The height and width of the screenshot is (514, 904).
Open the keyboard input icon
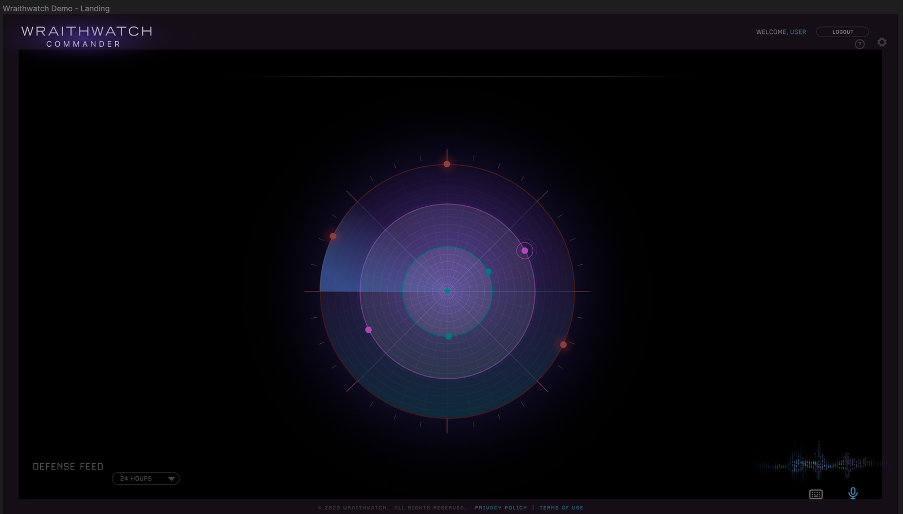coord(816,494)
